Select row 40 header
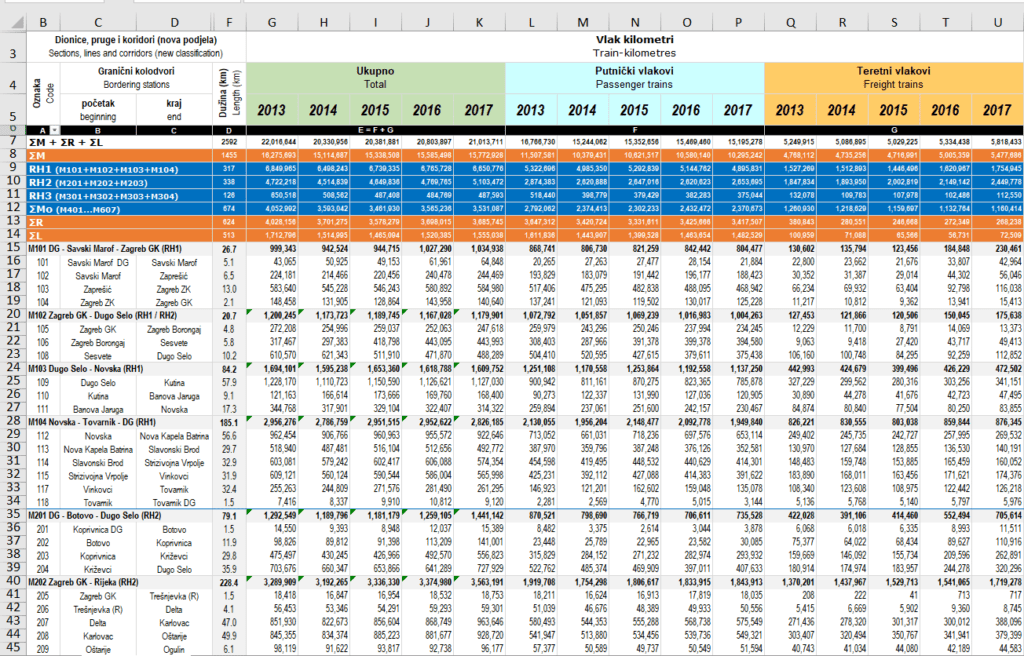 [13, 582]
